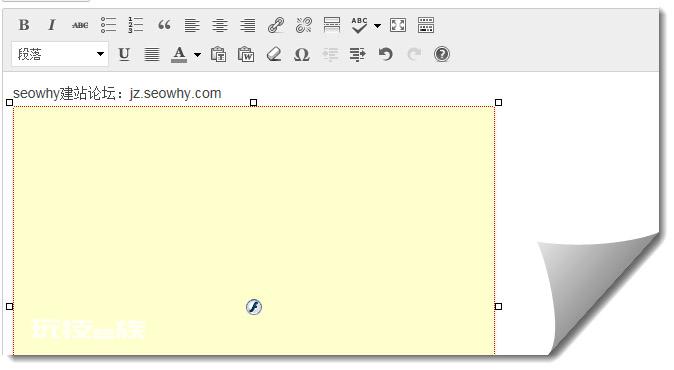674x370 pixels.
Task: Open the editor help
Action: tap(441, 54)
